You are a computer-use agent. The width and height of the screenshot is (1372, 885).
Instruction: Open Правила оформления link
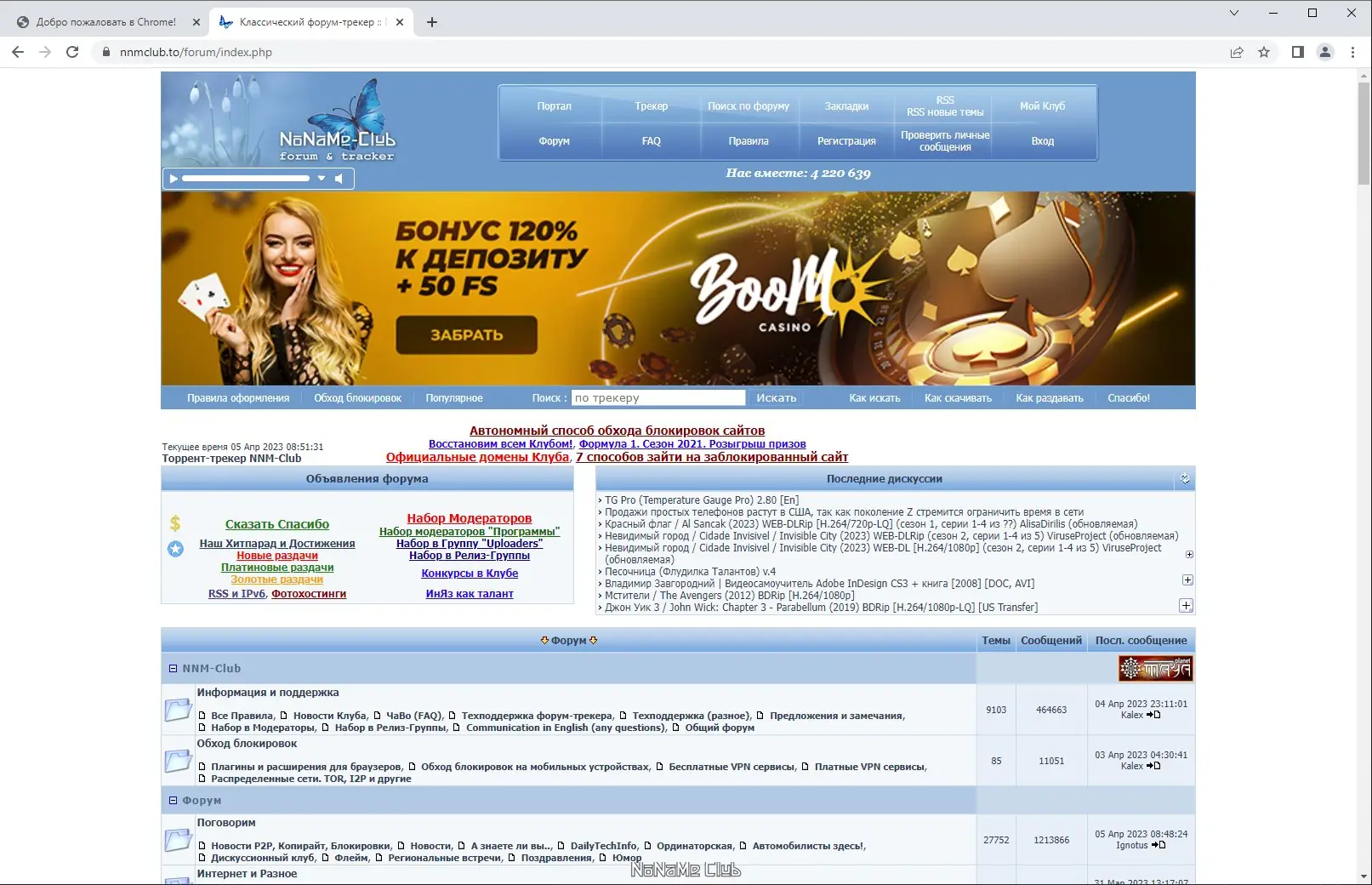[x=238, y=398]
